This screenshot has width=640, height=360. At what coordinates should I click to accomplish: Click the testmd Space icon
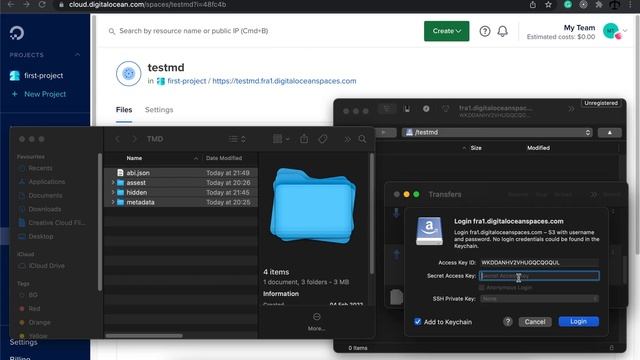pos(129,73)
